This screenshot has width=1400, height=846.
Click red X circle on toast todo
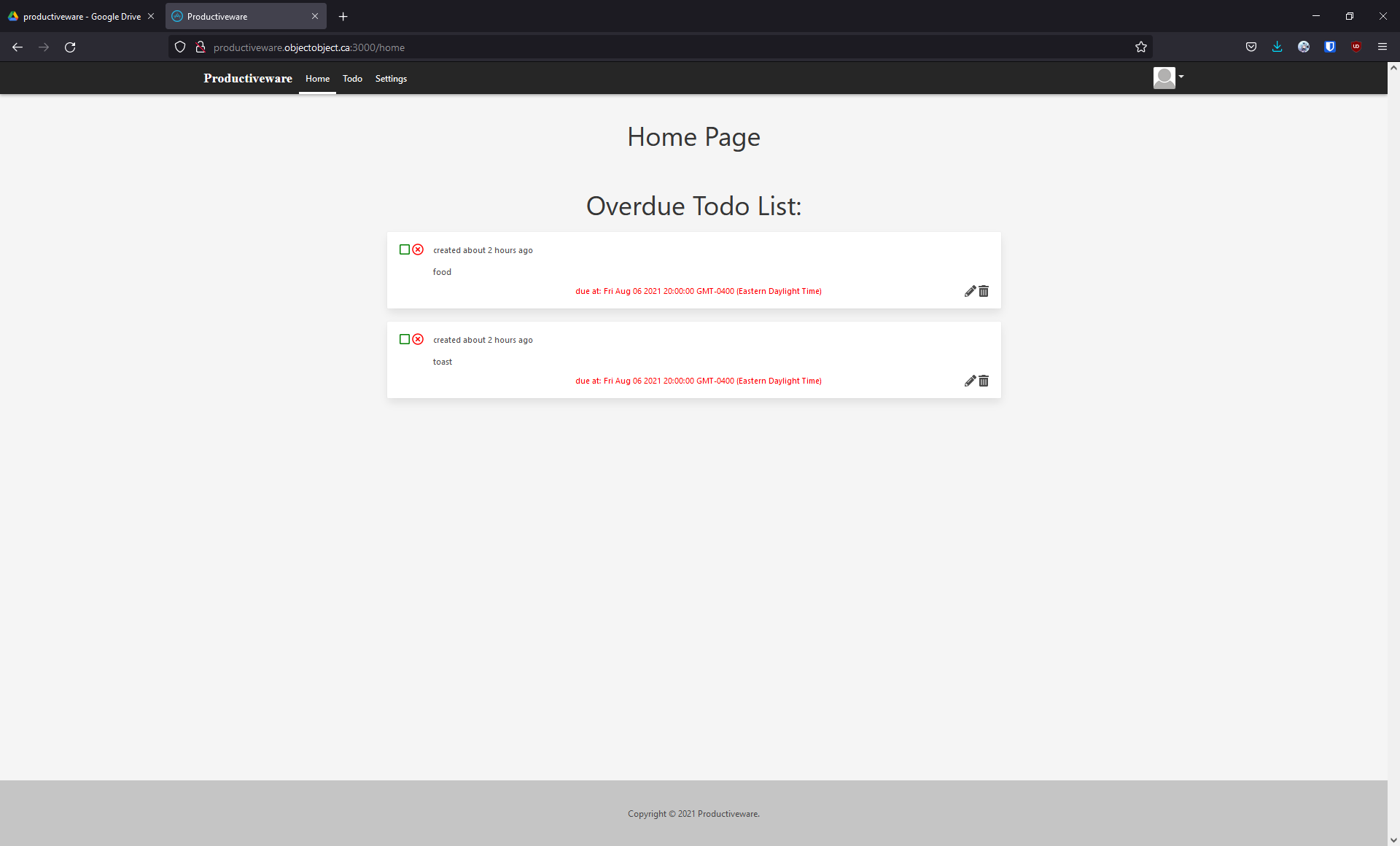click(x=418, y=339)
